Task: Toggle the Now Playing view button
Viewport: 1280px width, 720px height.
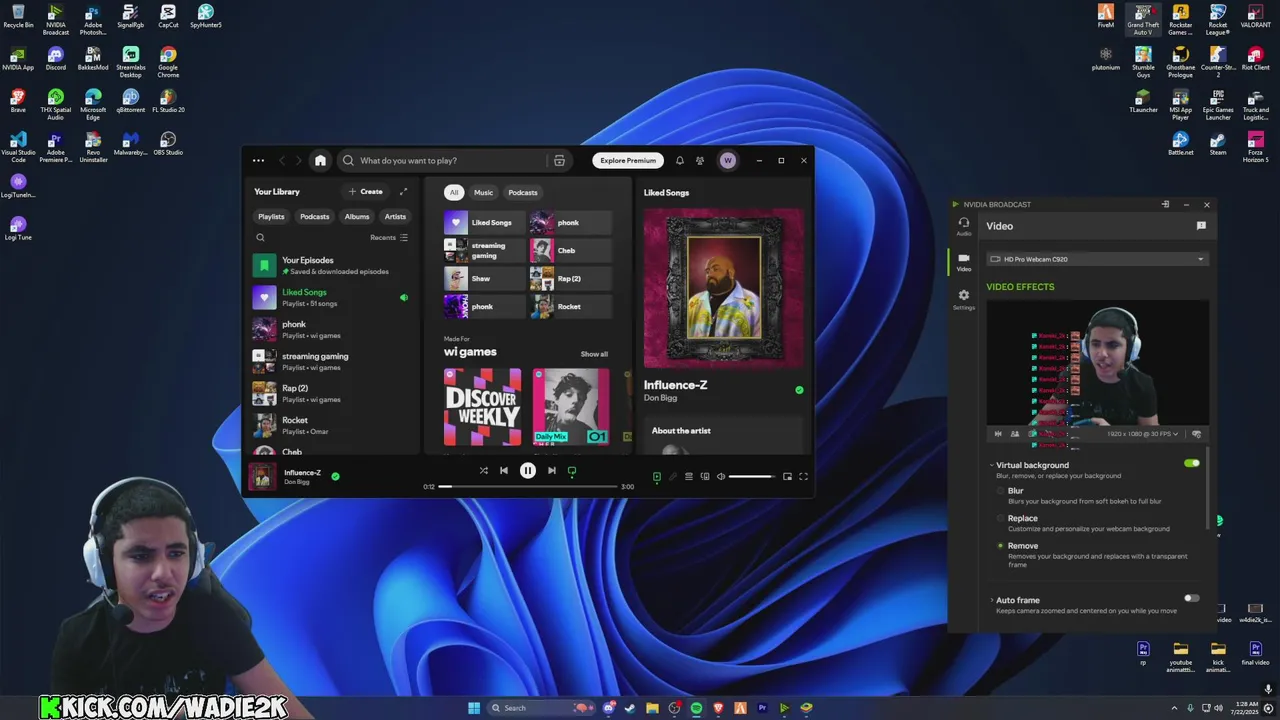Action: [x=657, y=477]
